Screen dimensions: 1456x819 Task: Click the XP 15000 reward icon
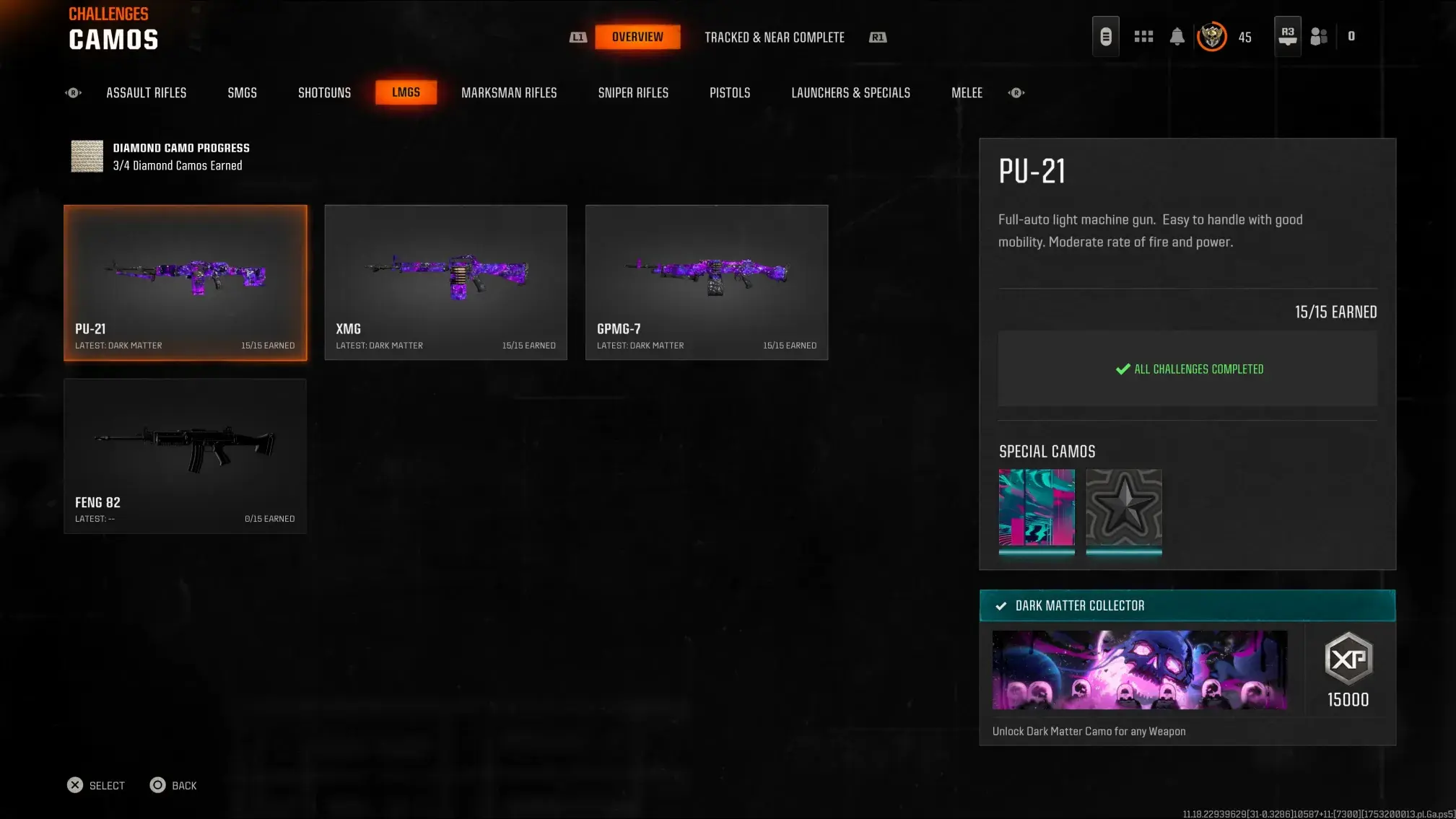[1348, 659]
